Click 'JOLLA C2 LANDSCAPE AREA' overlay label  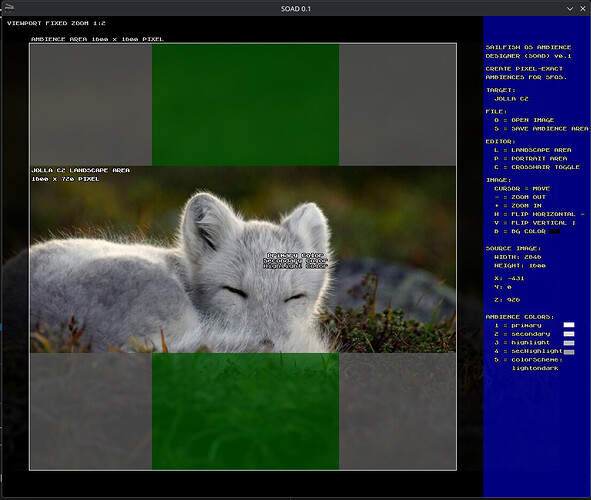pos(81,170)
